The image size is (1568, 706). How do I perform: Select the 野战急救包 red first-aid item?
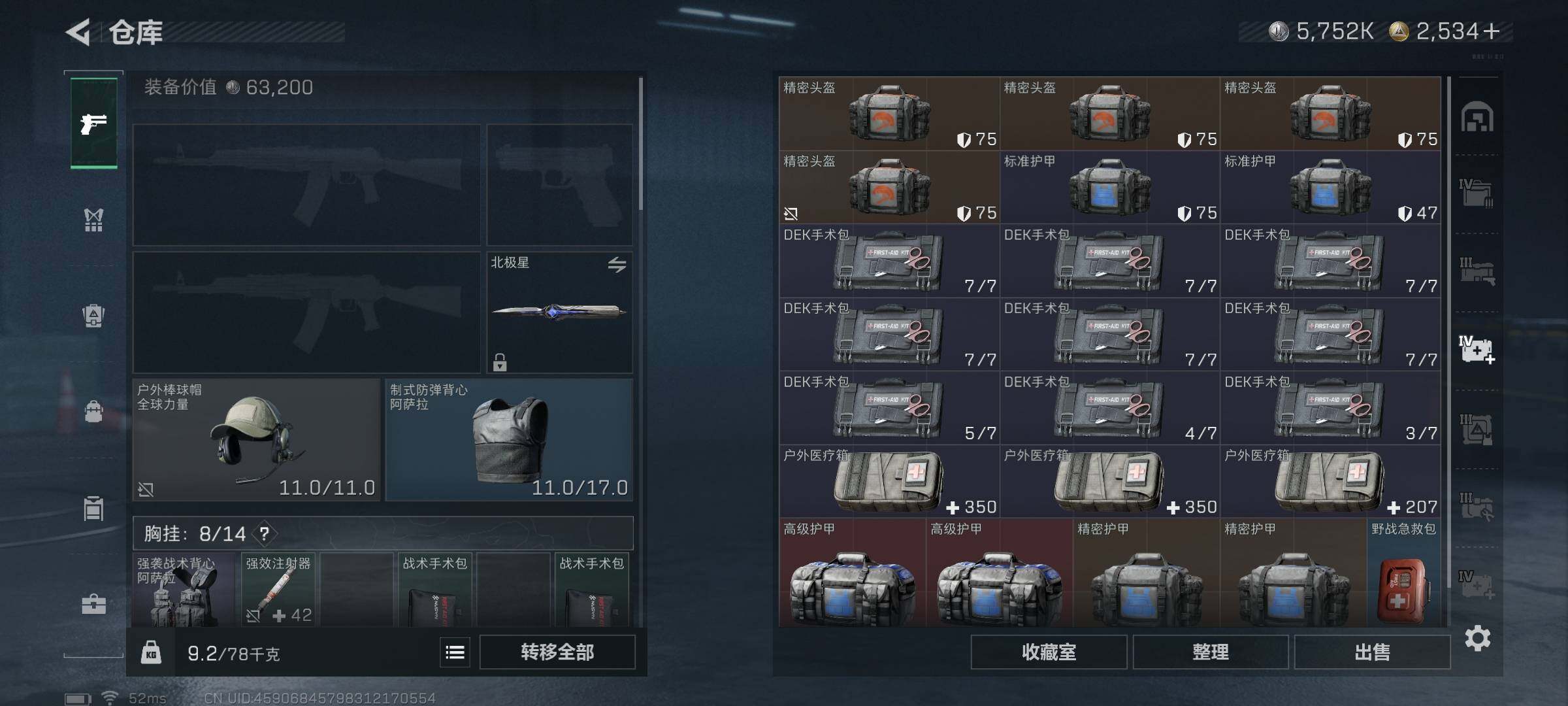[1403, 573]
